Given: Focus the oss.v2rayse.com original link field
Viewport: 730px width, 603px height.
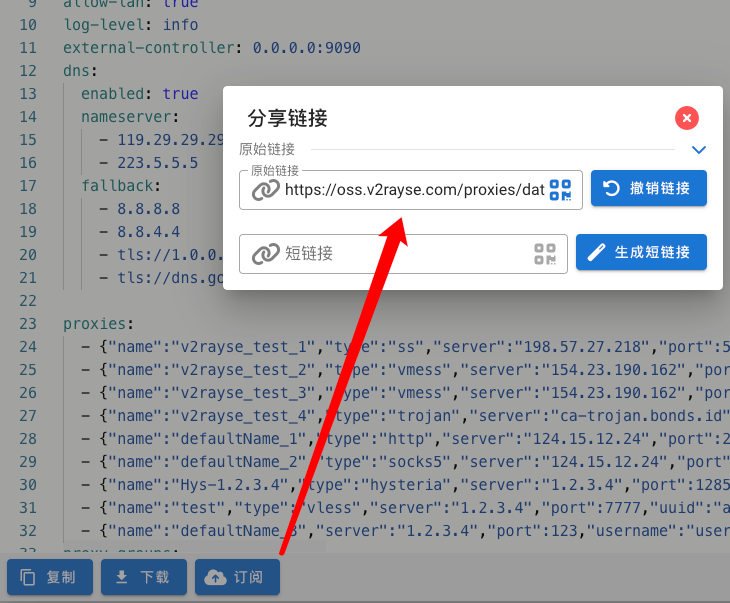Looking at the screenshot, I should point(413,190).
